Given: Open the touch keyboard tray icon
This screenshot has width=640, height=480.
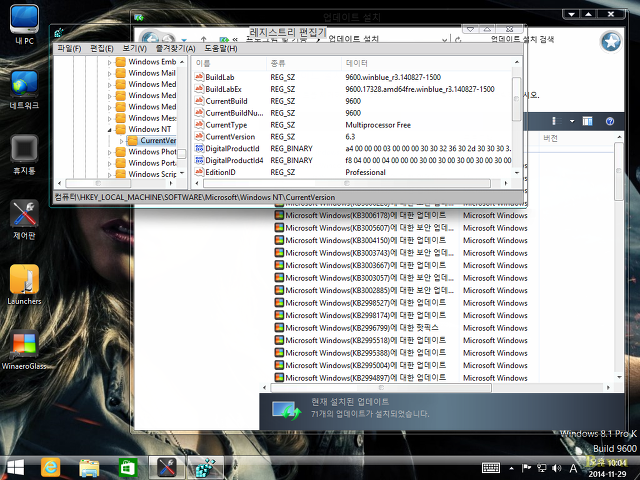Looking at the screenshot, I should pyautogui.click(x=491, y=468).
